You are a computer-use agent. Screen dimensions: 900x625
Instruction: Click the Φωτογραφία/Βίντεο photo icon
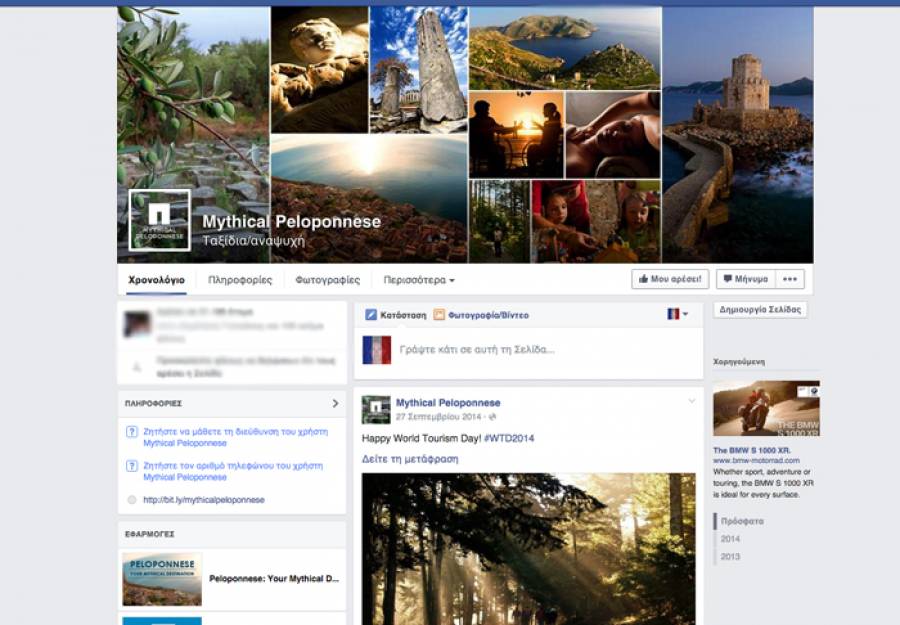pos(439,315)
